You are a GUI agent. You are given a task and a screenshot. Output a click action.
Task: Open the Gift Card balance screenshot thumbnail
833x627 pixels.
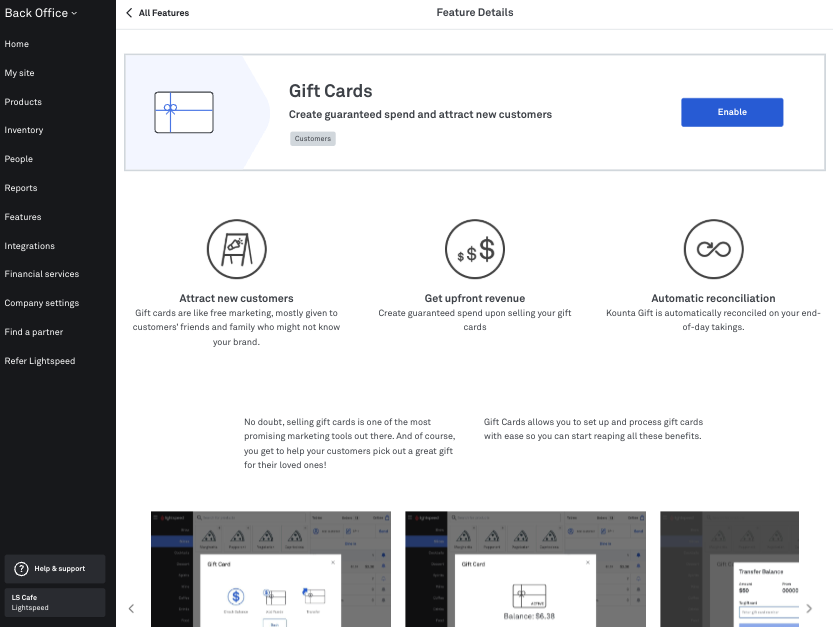pos(525,569)
